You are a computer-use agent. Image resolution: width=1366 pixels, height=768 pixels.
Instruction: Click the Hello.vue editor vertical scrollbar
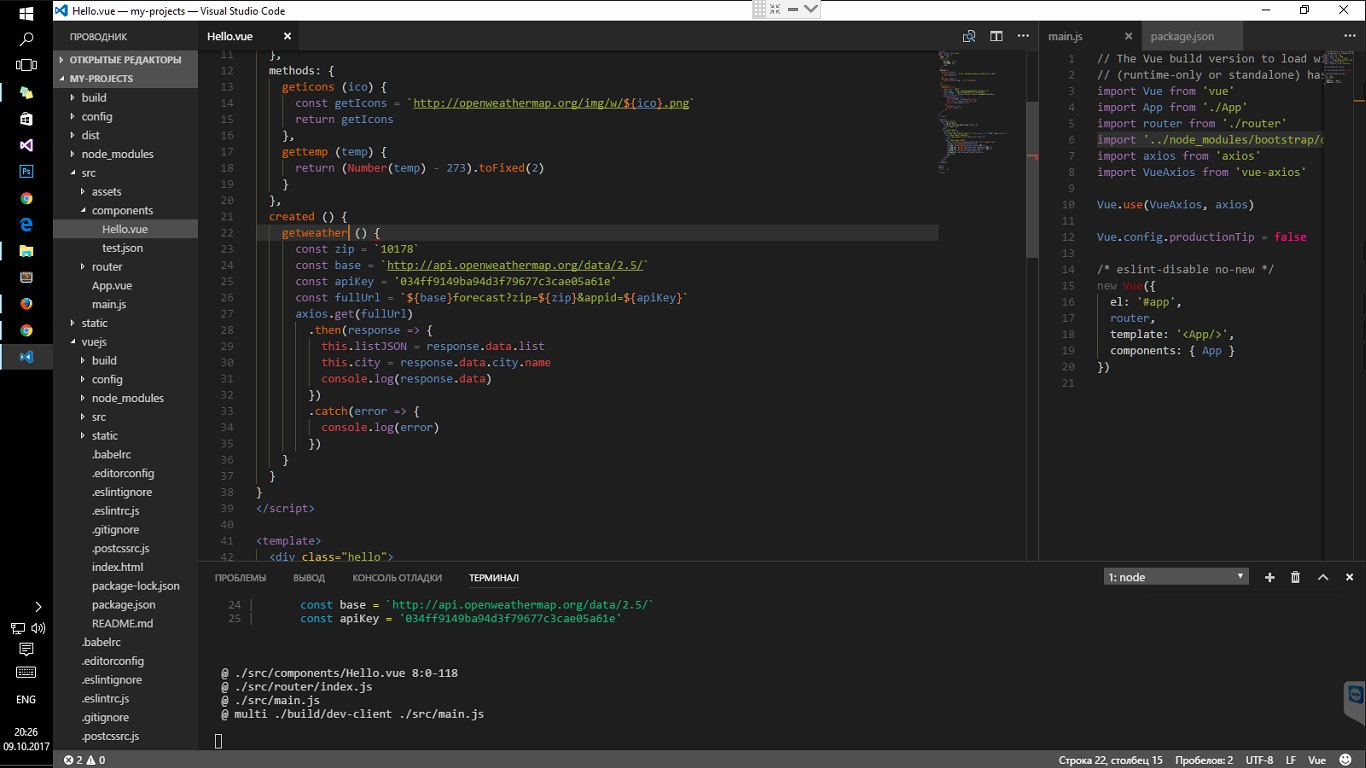(x=1032, y=179)
